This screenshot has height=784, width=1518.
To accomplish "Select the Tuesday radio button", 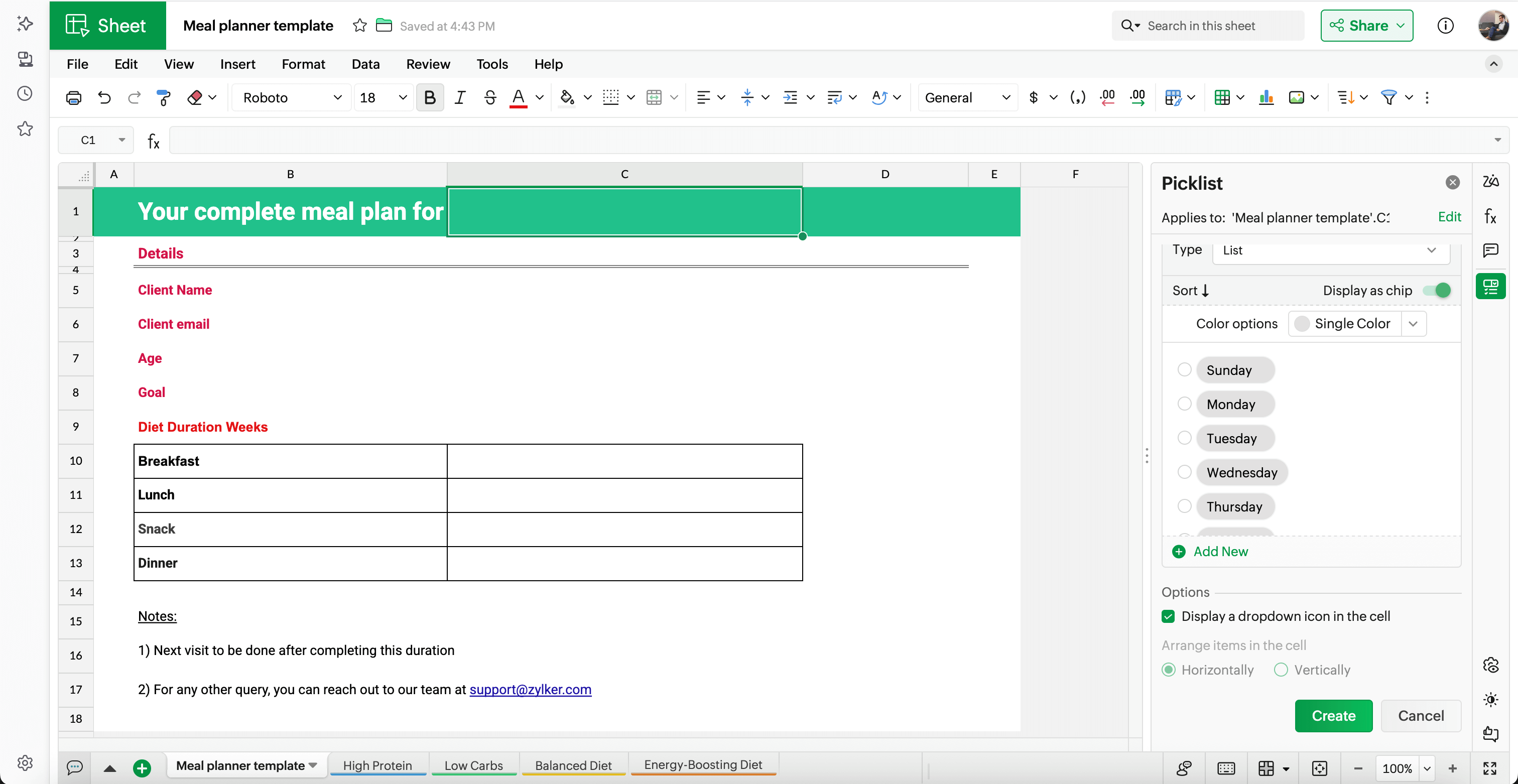I will coord(1185,438).
